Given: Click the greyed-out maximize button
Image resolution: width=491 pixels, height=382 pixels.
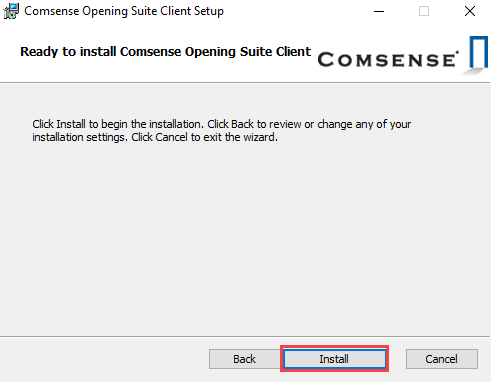Looking at the screenshot, I should coord(424,11).
